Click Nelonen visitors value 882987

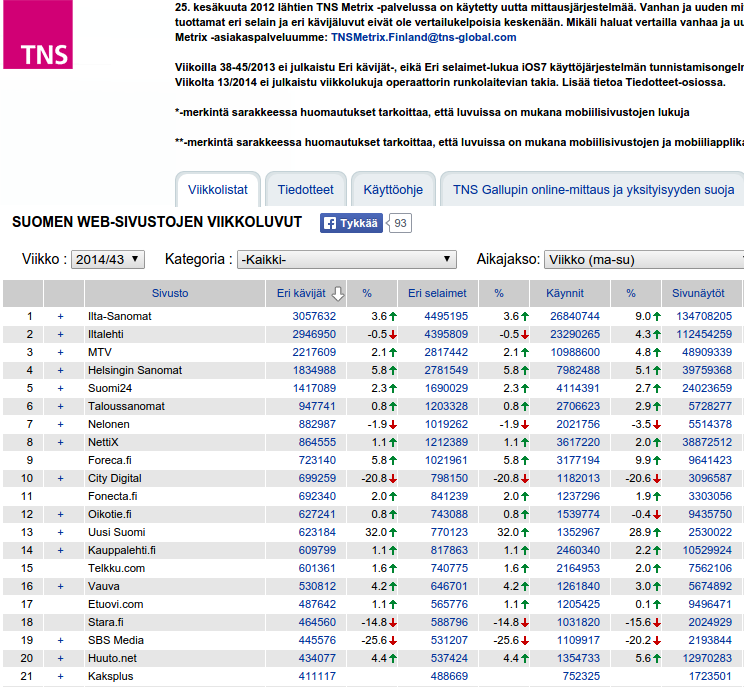(317, 425)
